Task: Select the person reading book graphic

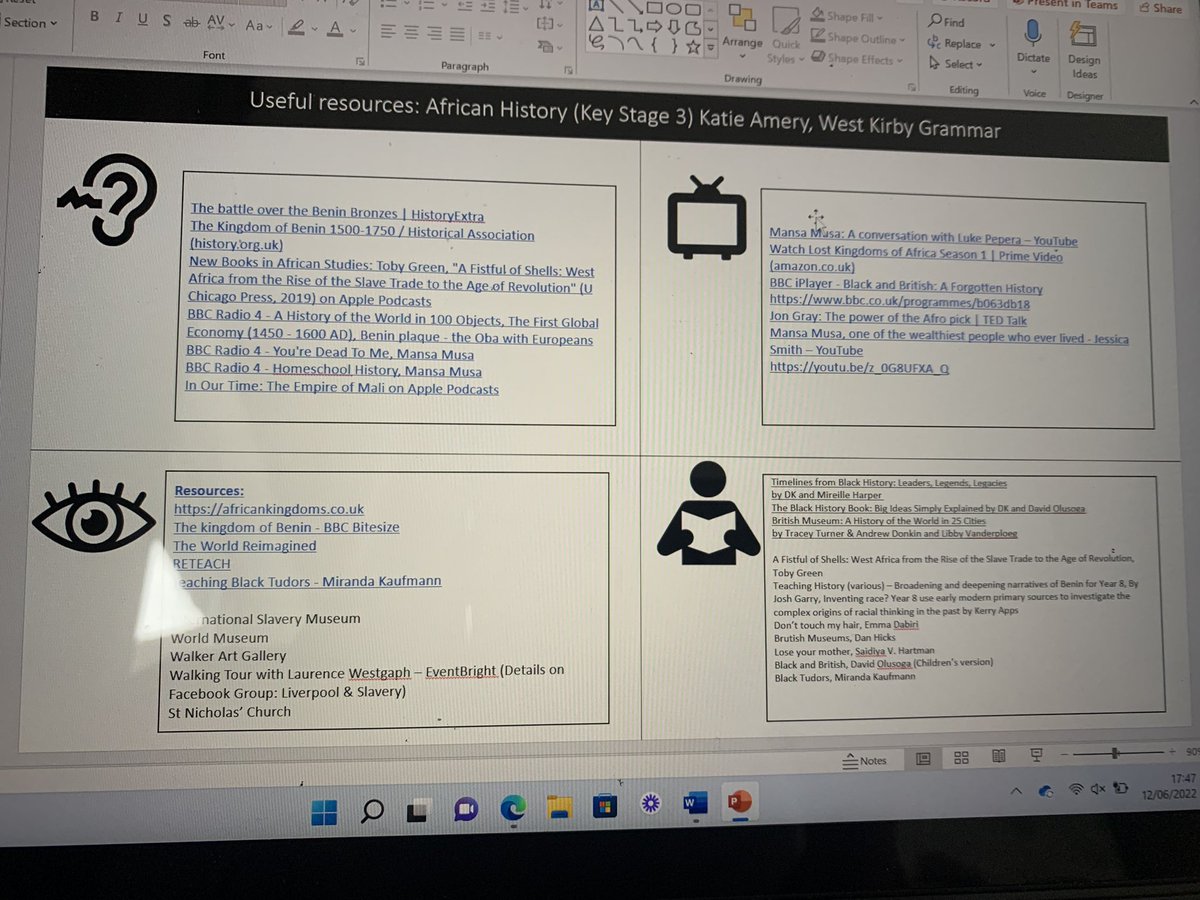Action: (x=706, y=514)
